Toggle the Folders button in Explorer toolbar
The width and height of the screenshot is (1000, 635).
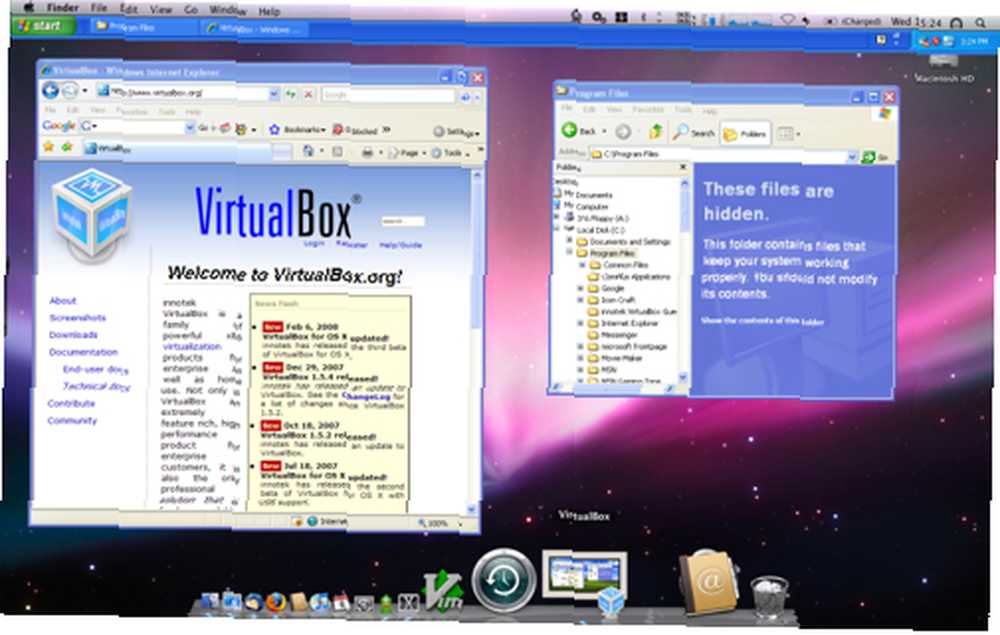[x=745, y=134]
